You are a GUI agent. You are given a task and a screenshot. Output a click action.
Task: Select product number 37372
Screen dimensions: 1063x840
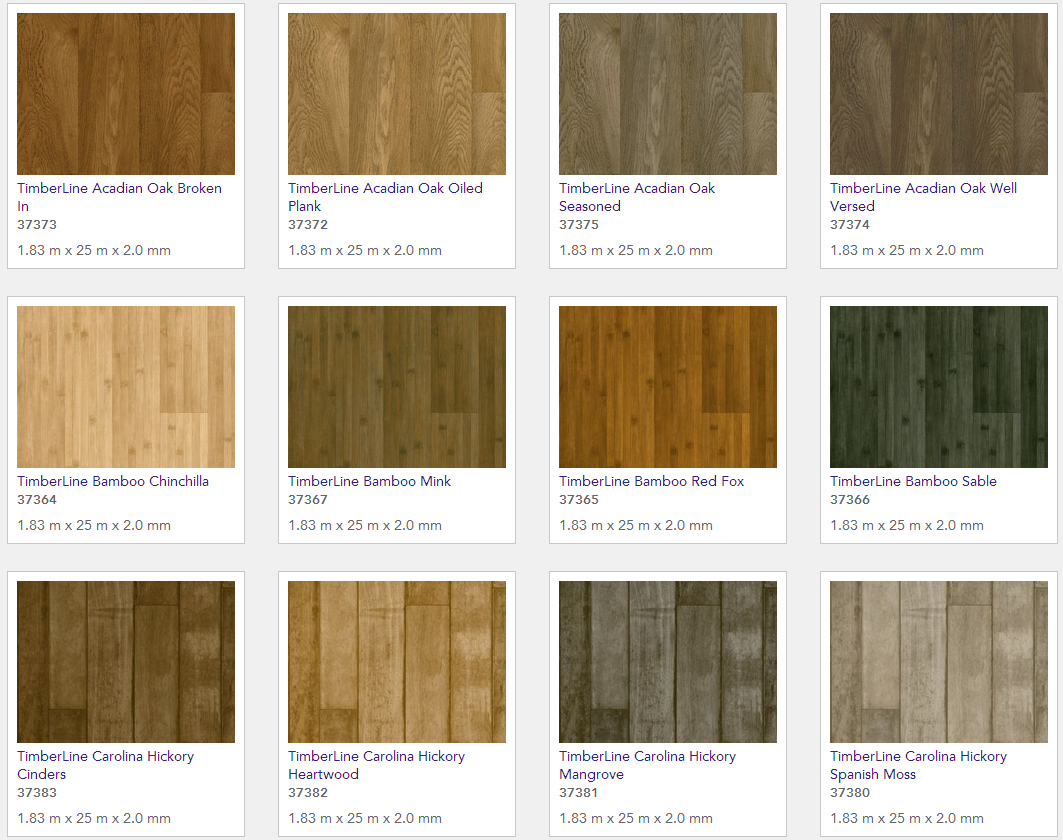pyautogui.click(x=308, y=224)
